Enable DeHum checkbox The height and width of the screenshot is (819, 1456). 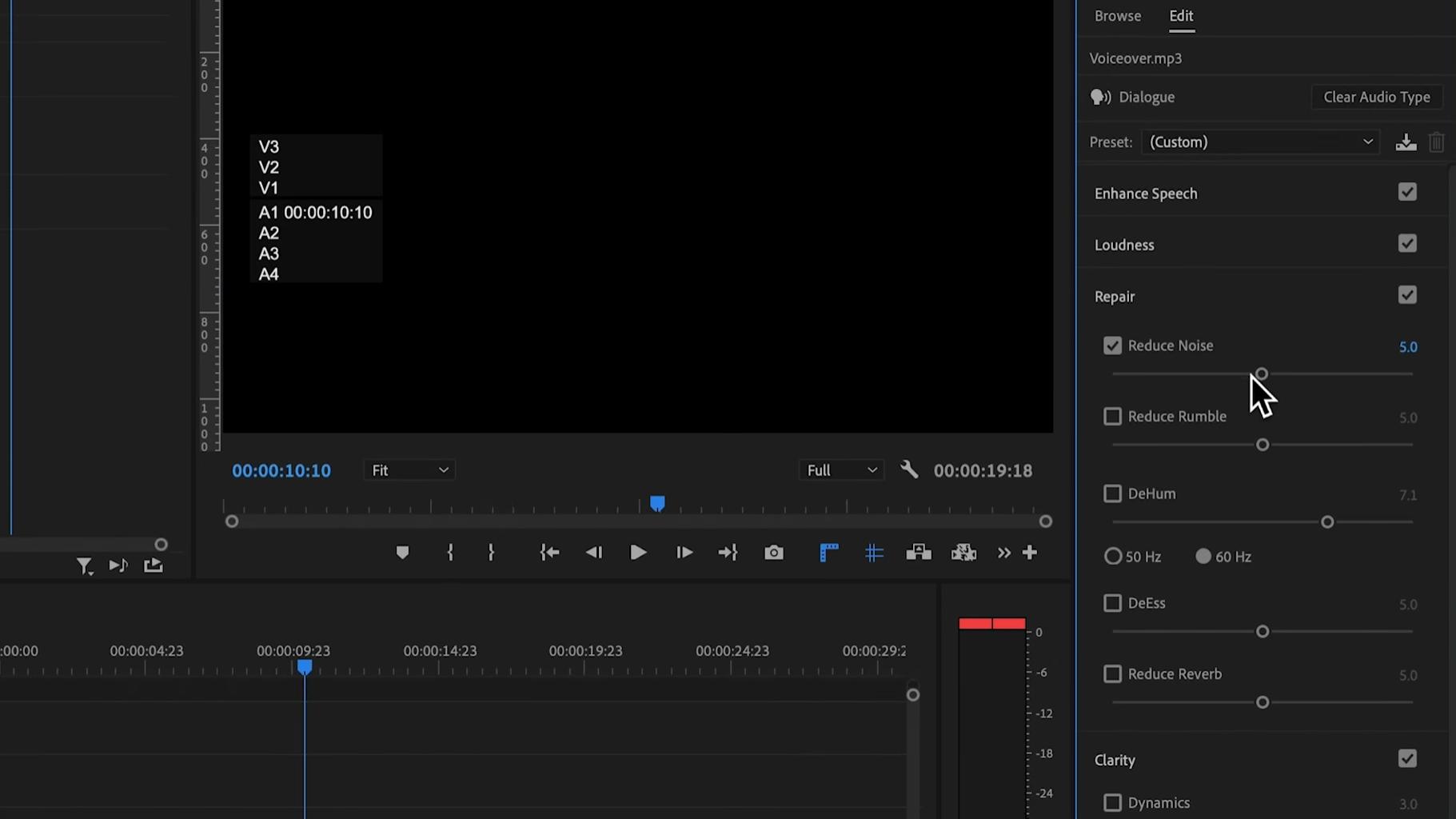pyautogui.click(x=1112, y=493)
